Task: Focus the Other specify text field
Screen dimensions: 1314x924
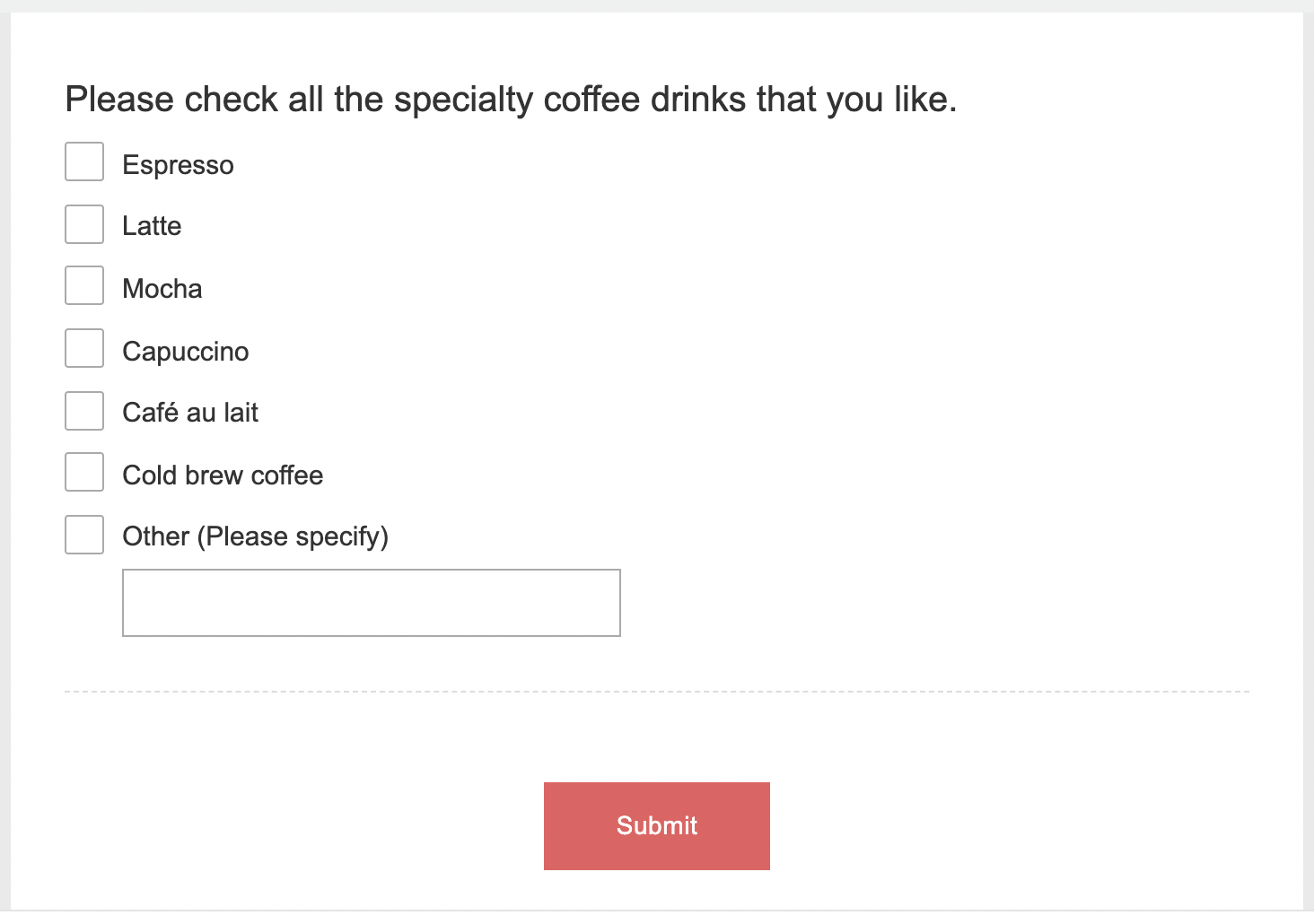Action: pos(371,603)
